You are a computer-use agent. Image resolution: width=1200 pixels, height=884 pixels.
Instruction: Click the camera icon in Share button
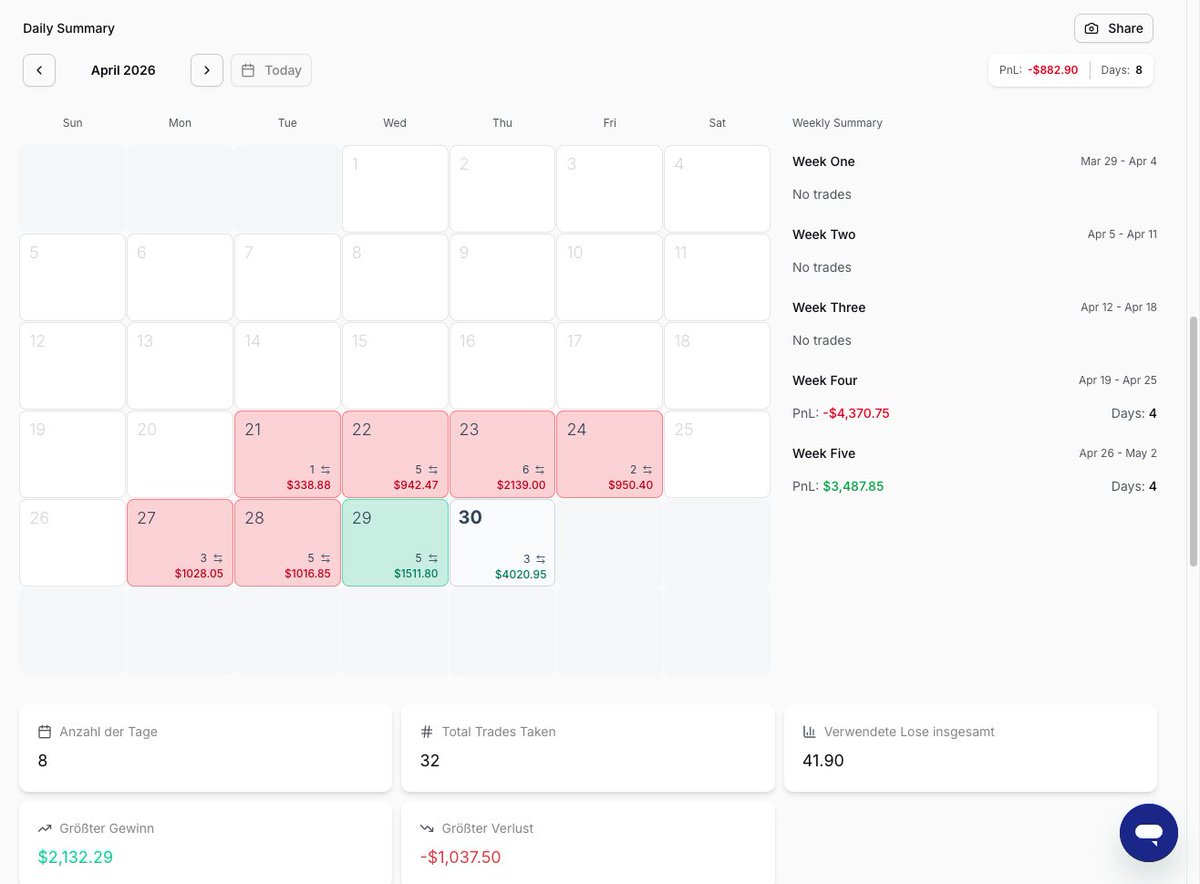tap(1092, 28)
